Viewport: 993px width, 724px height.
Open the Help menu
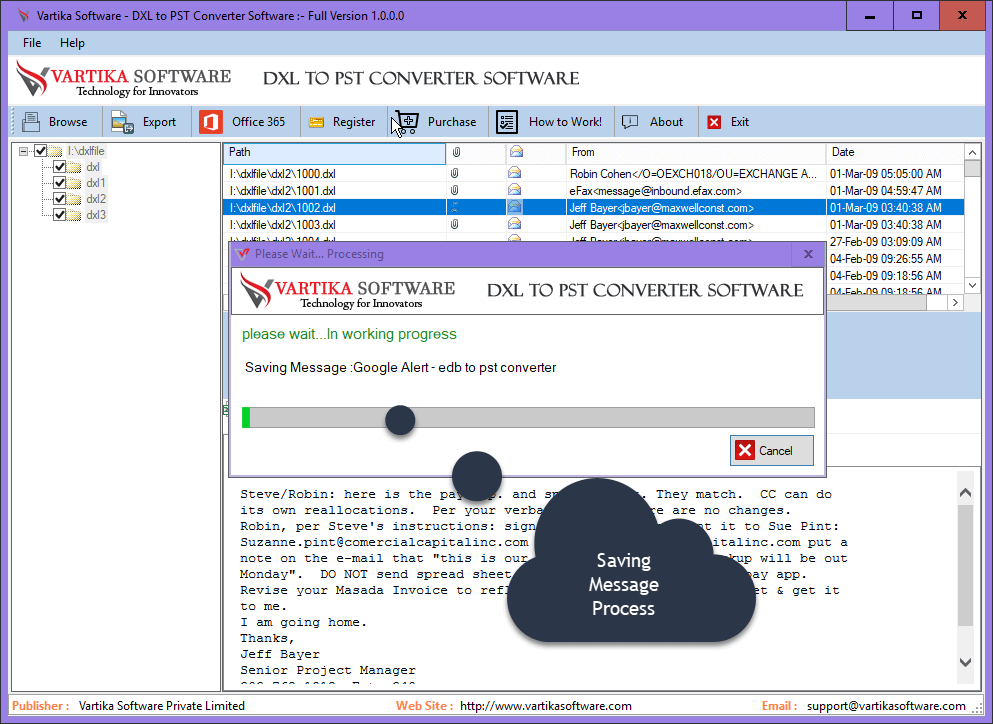[72, 43]
